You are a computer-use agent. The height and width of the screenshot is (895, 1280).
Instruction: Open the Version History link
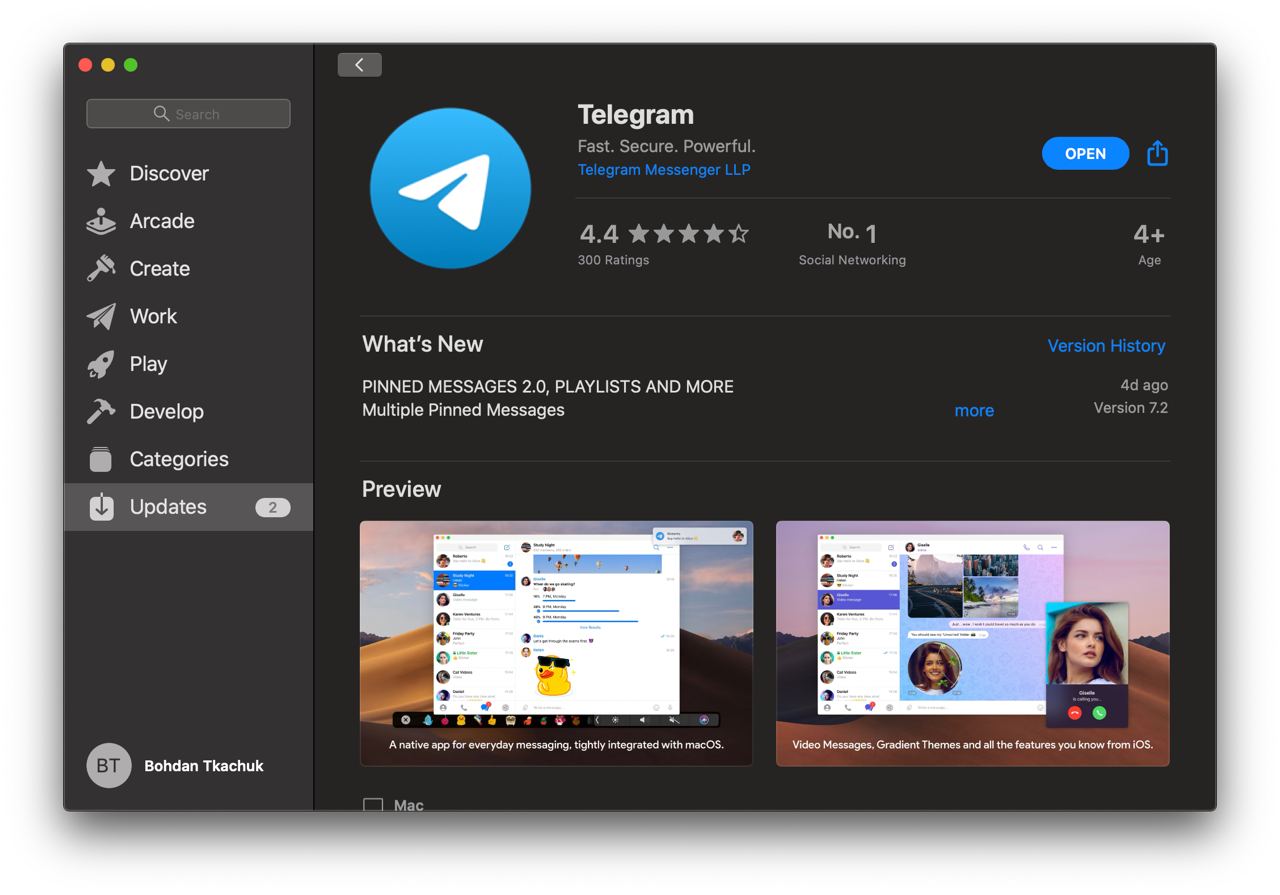[1106, 346]
